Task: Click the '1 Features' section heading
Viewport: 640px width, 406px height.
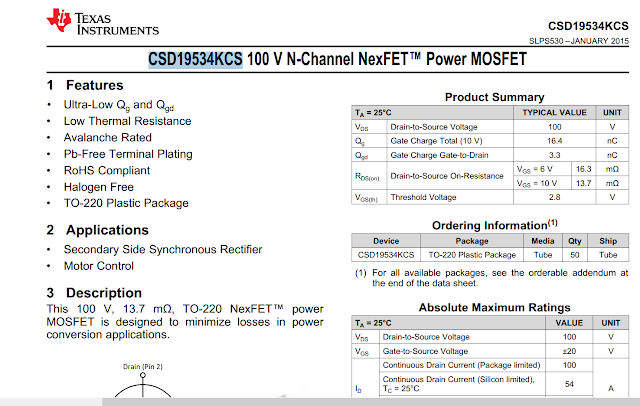Action: [85, 85]
